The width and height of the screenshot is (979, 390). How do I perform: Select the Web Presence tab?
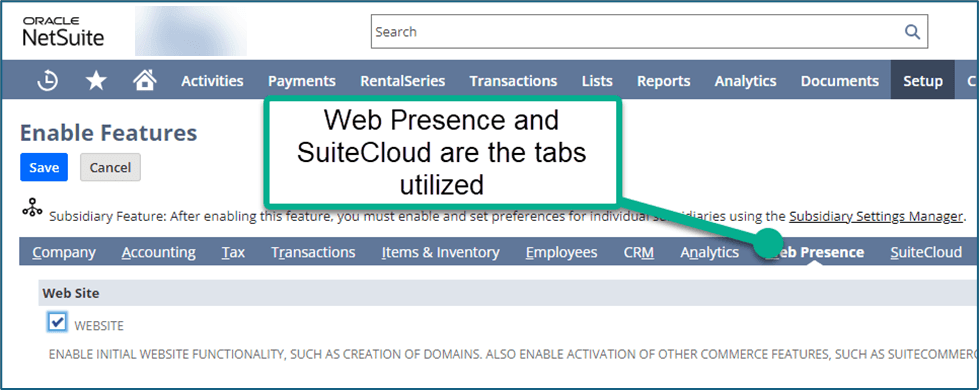tap(814, 252)
